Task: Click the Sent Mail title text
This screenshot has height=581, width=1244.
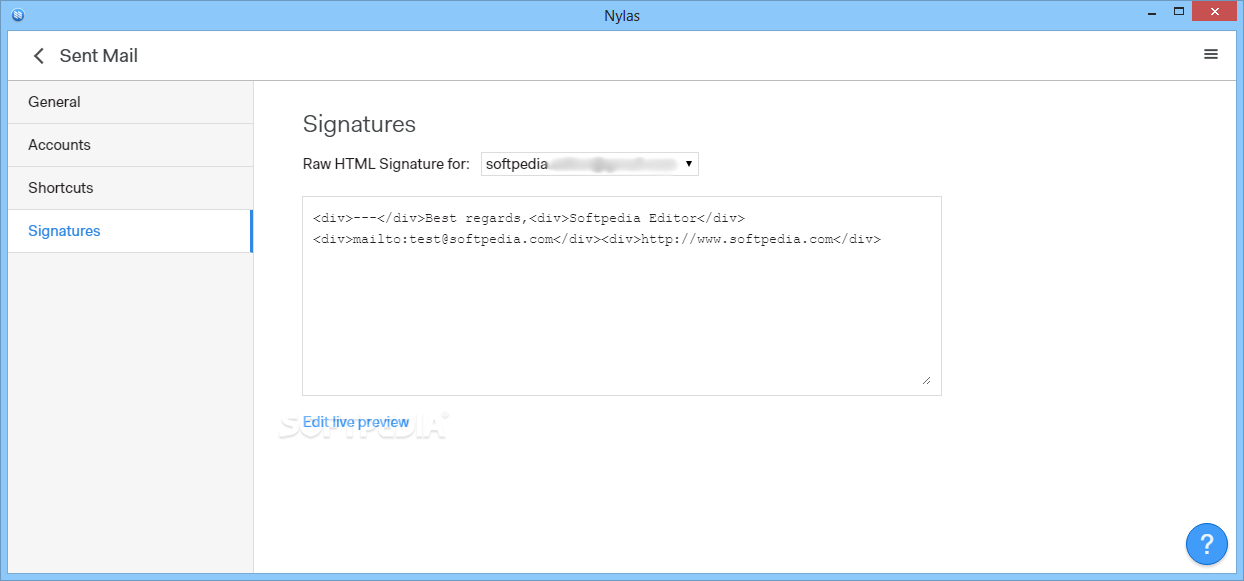Action: [99, 56]
